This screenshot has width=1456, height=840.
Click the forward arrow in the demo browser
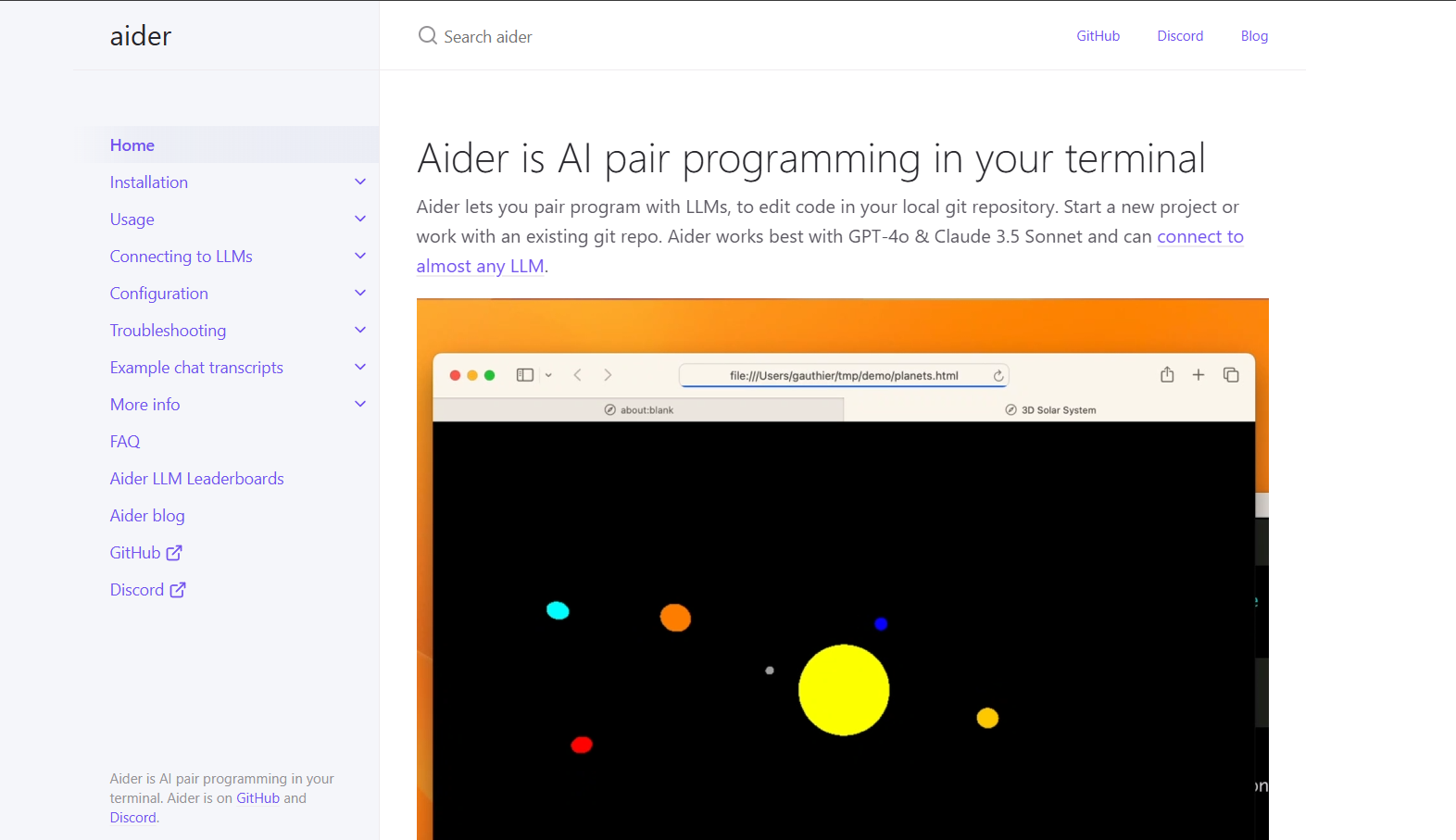pyautogui.click(x=608, y=375)
